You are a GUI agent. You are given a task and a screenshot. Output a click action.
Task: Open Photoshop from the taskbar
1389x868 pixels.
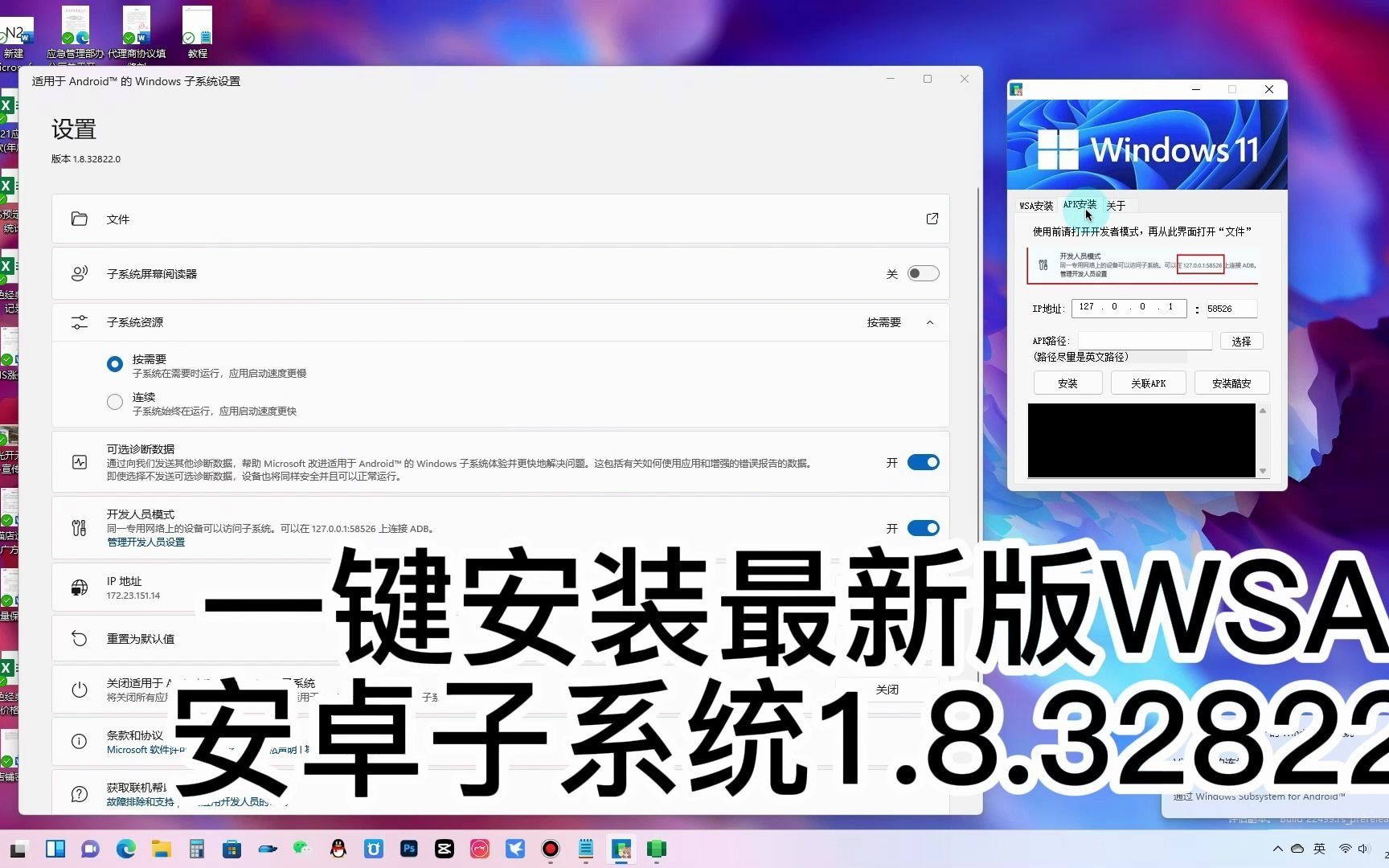[x=408, y=849]
